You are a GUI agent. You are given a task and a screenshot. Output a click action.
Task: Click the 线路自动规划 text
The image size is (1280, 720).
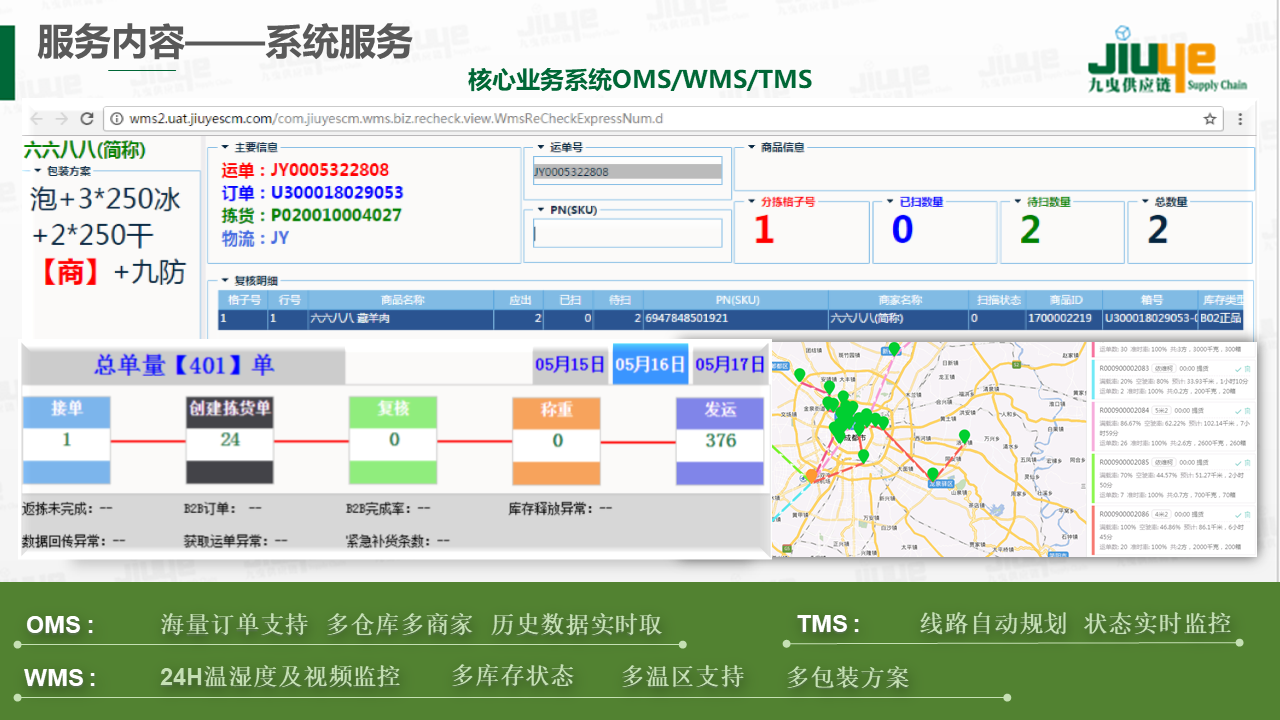point(993,623)
